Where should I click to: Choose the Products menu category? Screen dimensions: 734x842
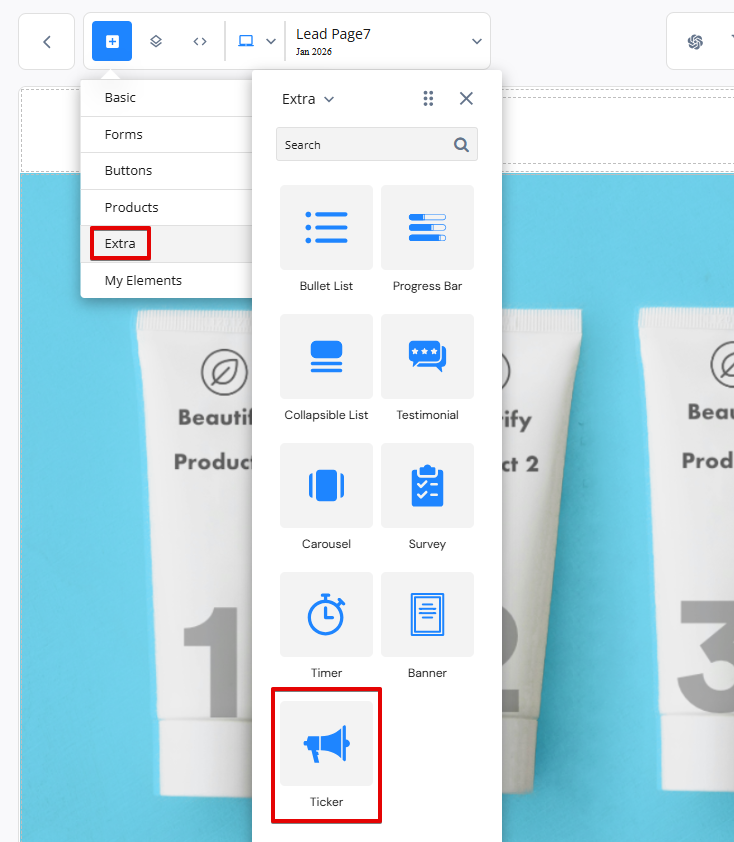point(131,207)
